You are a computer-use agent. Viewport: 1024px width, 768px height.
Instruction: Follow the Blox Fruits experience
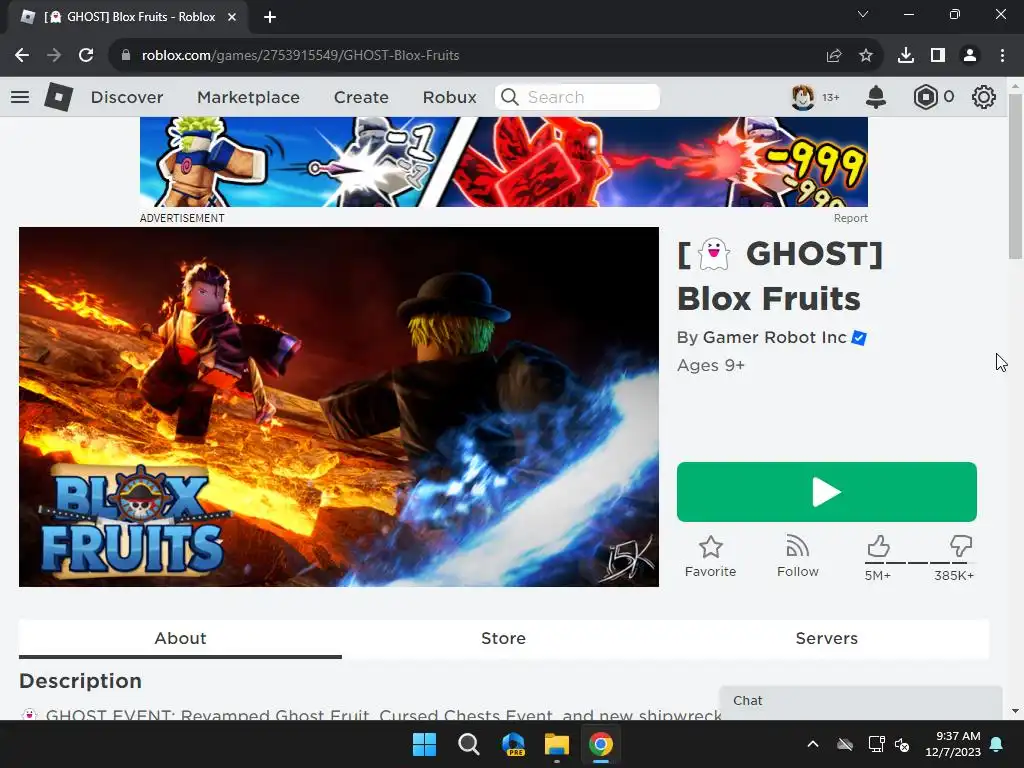click(797, 556)
